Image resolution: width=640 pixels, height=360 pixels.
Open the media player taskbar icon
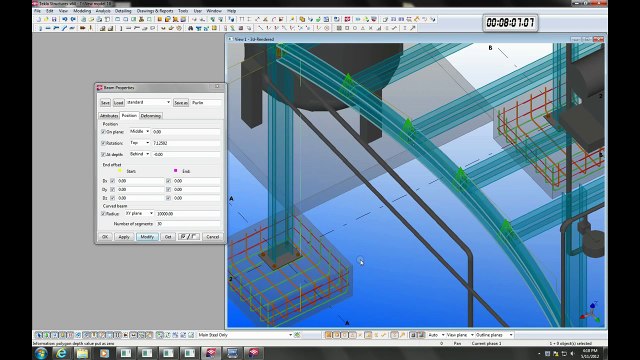click(x=104, y=353)
